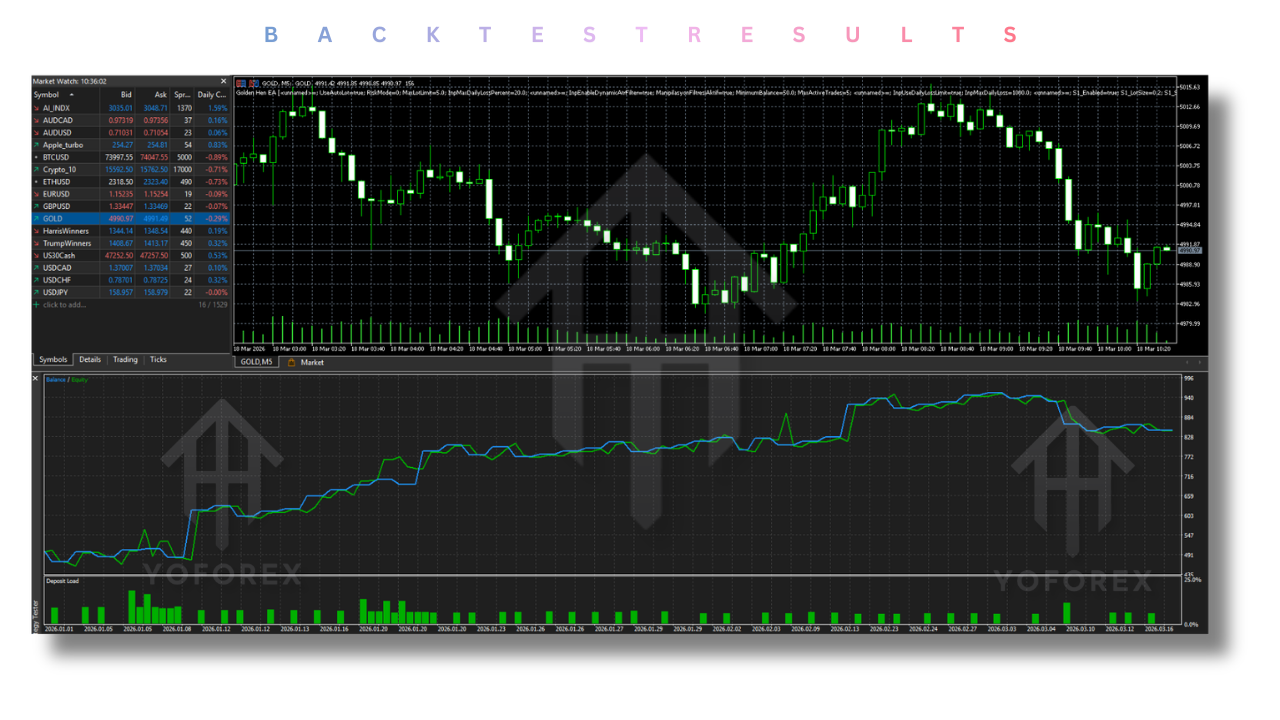
Task: Click the current price label on chart scale
Action: [1190, 251]
